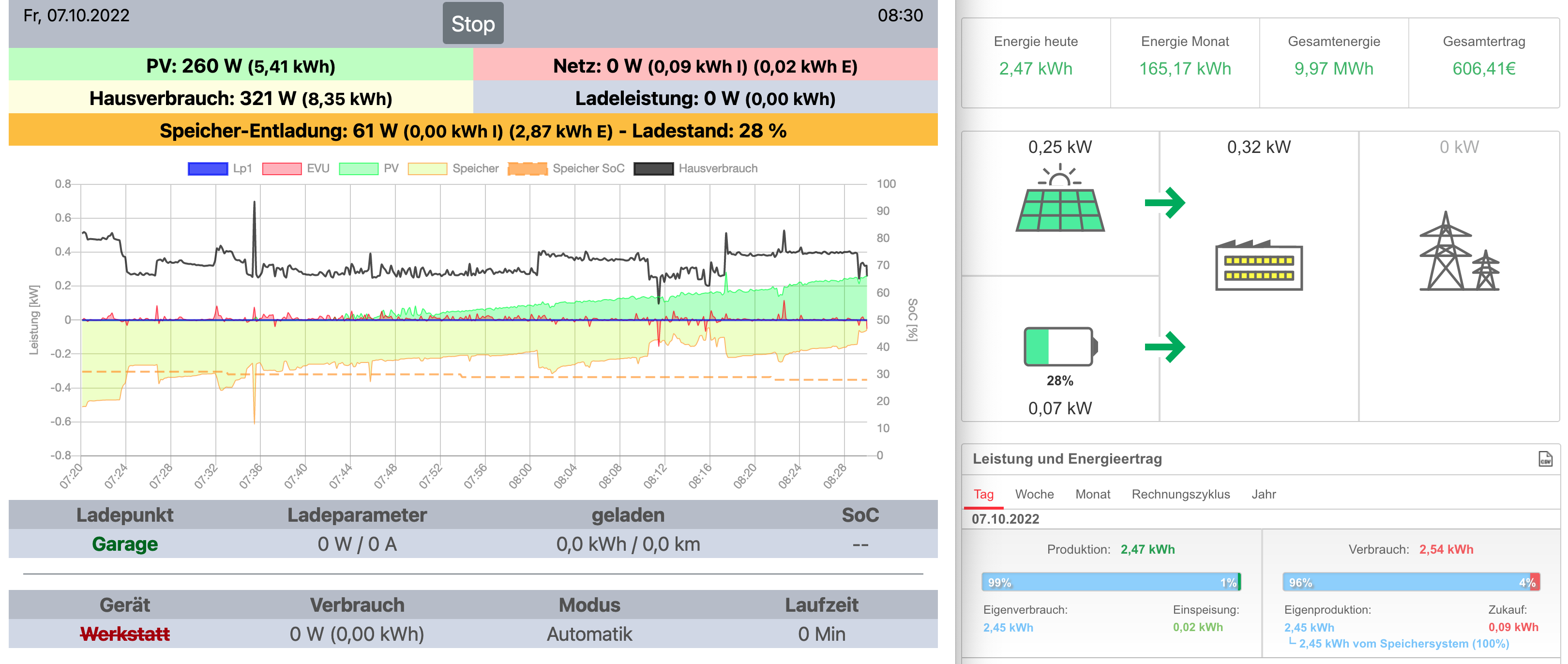The width and height of the screenshot is (1568, 664).
Task: Click green arrow from solar panel
Action: click(x=1164, y=203)
